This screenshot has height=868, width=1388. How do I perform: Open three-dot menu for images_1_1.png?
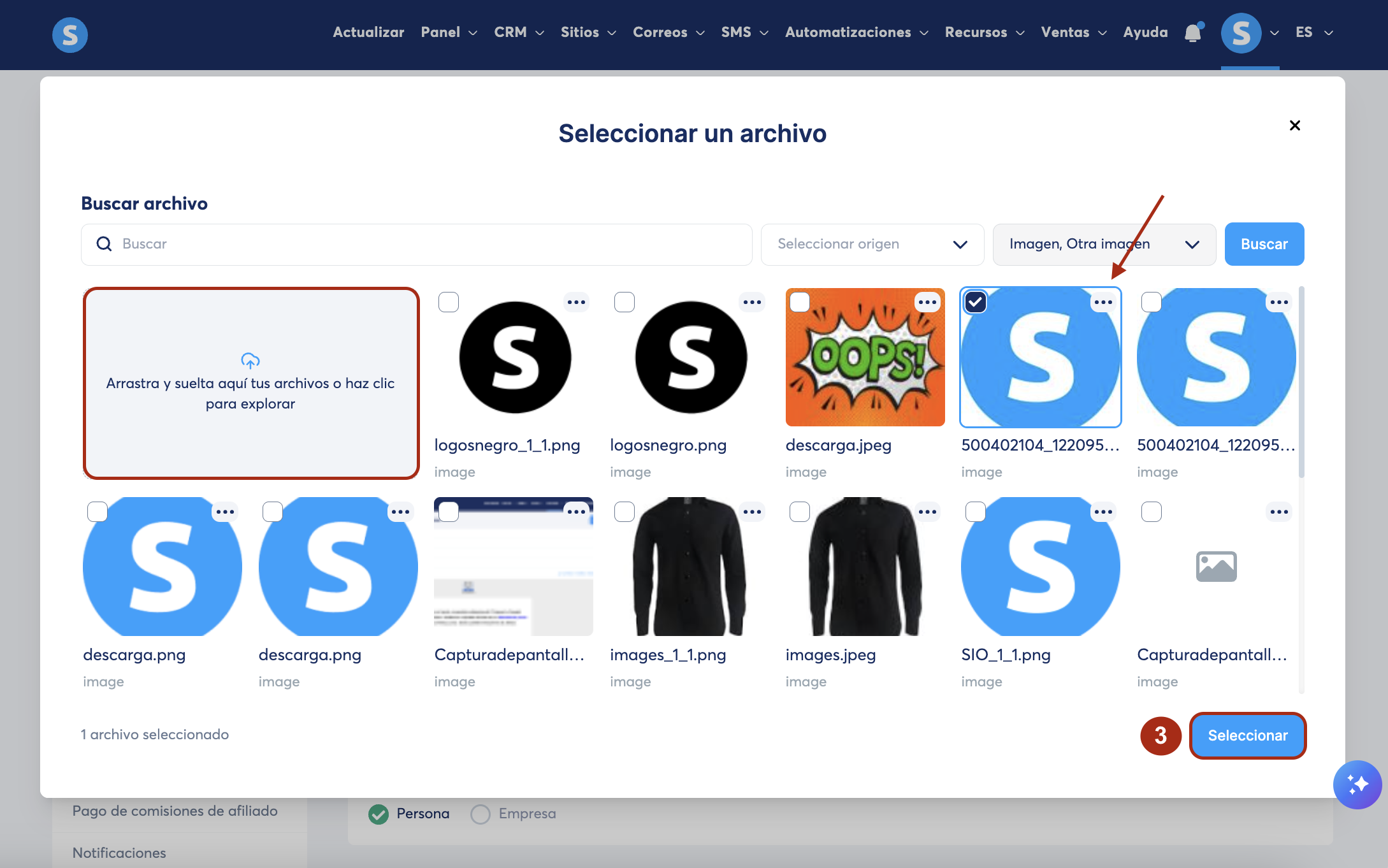point(752,512)
